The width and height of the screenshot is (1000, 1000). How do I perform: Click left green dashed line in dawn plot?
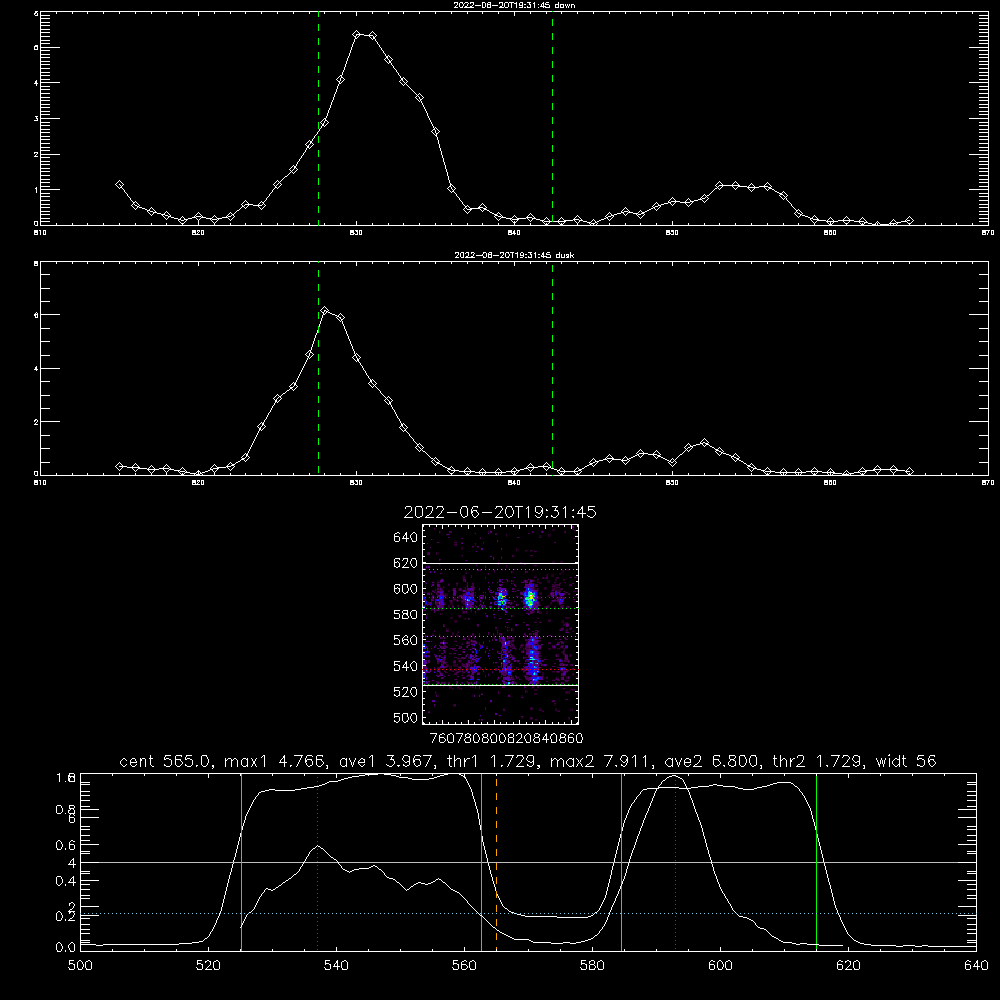(318, 121)
